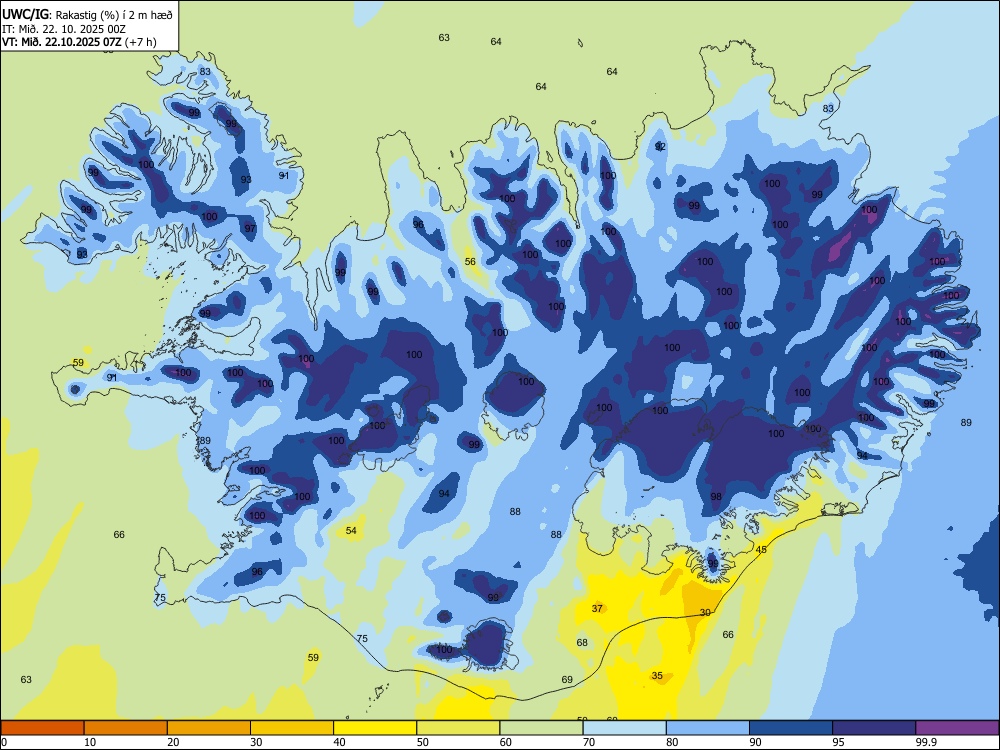Click the light blue 70–80 legend swatch
This screenshot has height=750, width=1000.
pyautogui.click(x=624, y=728)
